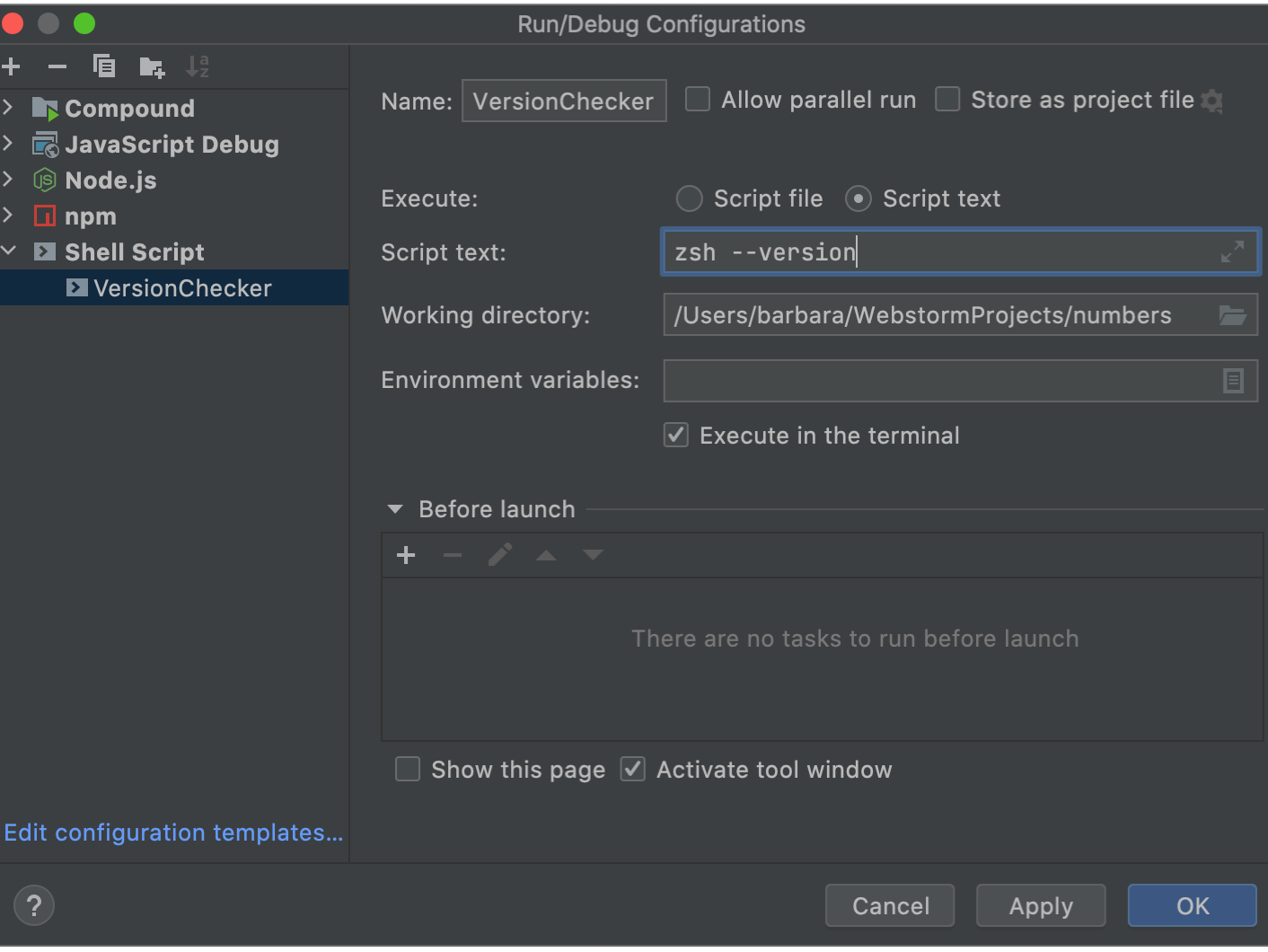Select the Script file radio button
Screen dimensions: 1268x952
pos(689,198)
